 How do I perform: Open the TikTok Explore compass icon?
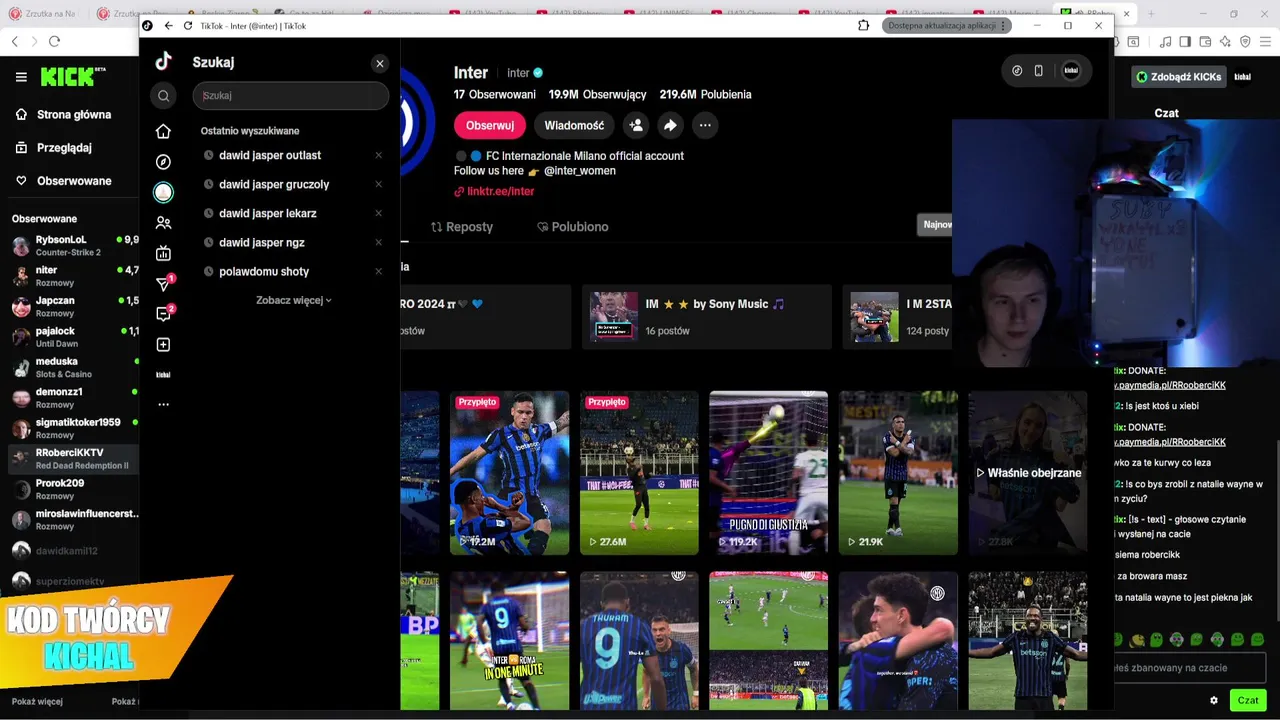click(163, 162)
